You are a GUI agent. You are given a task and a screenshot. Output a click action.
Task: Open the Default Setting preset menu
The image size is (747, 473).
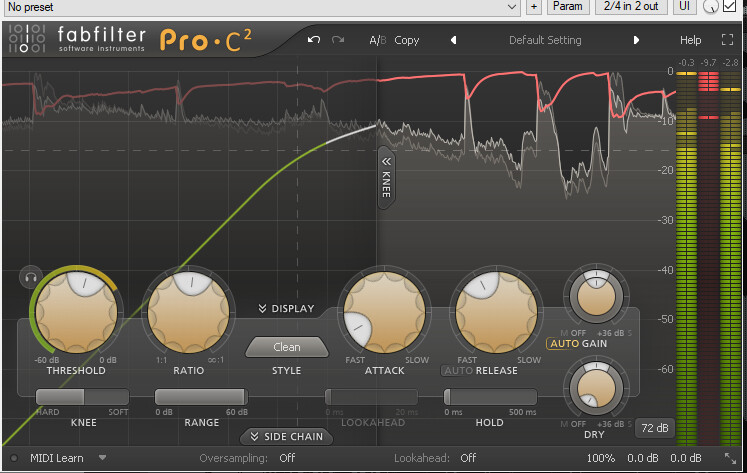pyautogui.click(x=545, y=40)
